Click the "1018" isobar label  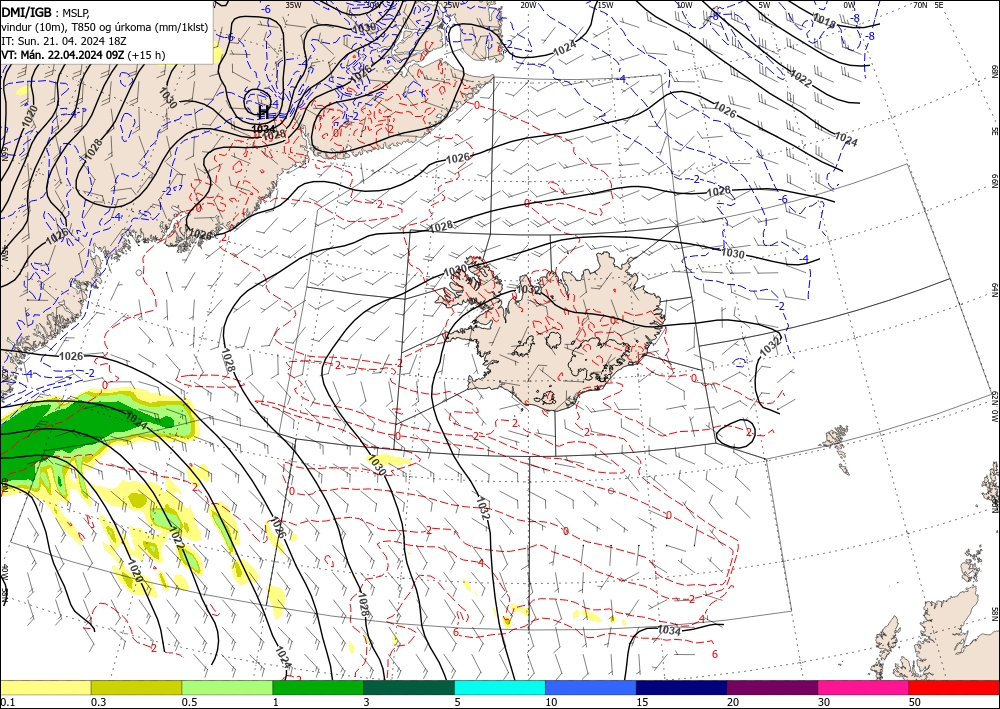[x=824, y=20]
